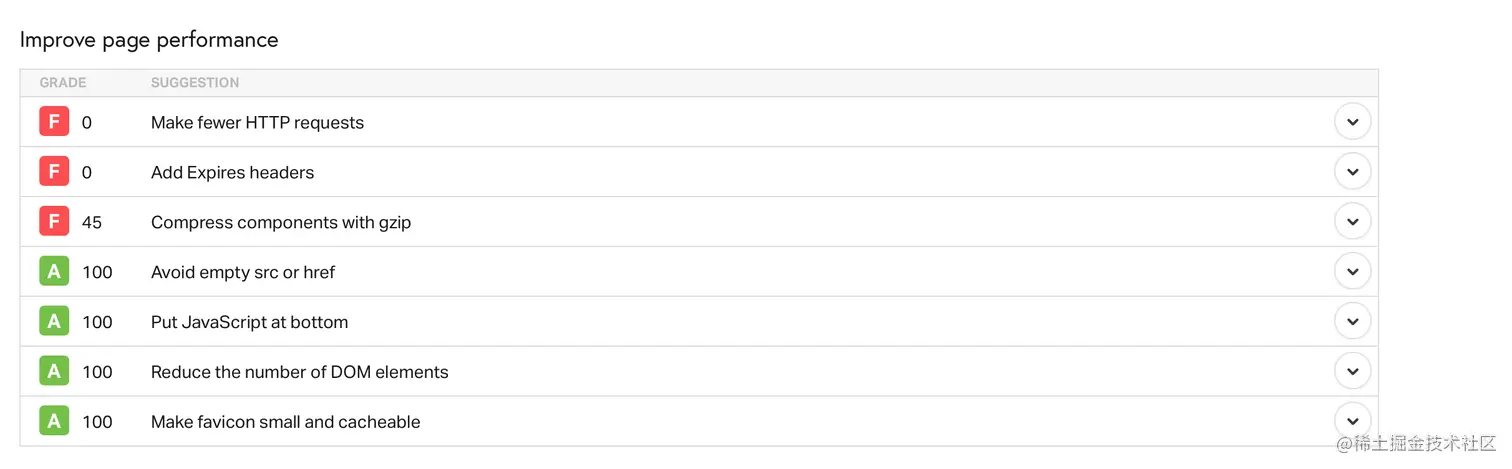Click the A badge beside Put JavaScript at bottom
1512x469 pixels.
click(x=54, y=322)
